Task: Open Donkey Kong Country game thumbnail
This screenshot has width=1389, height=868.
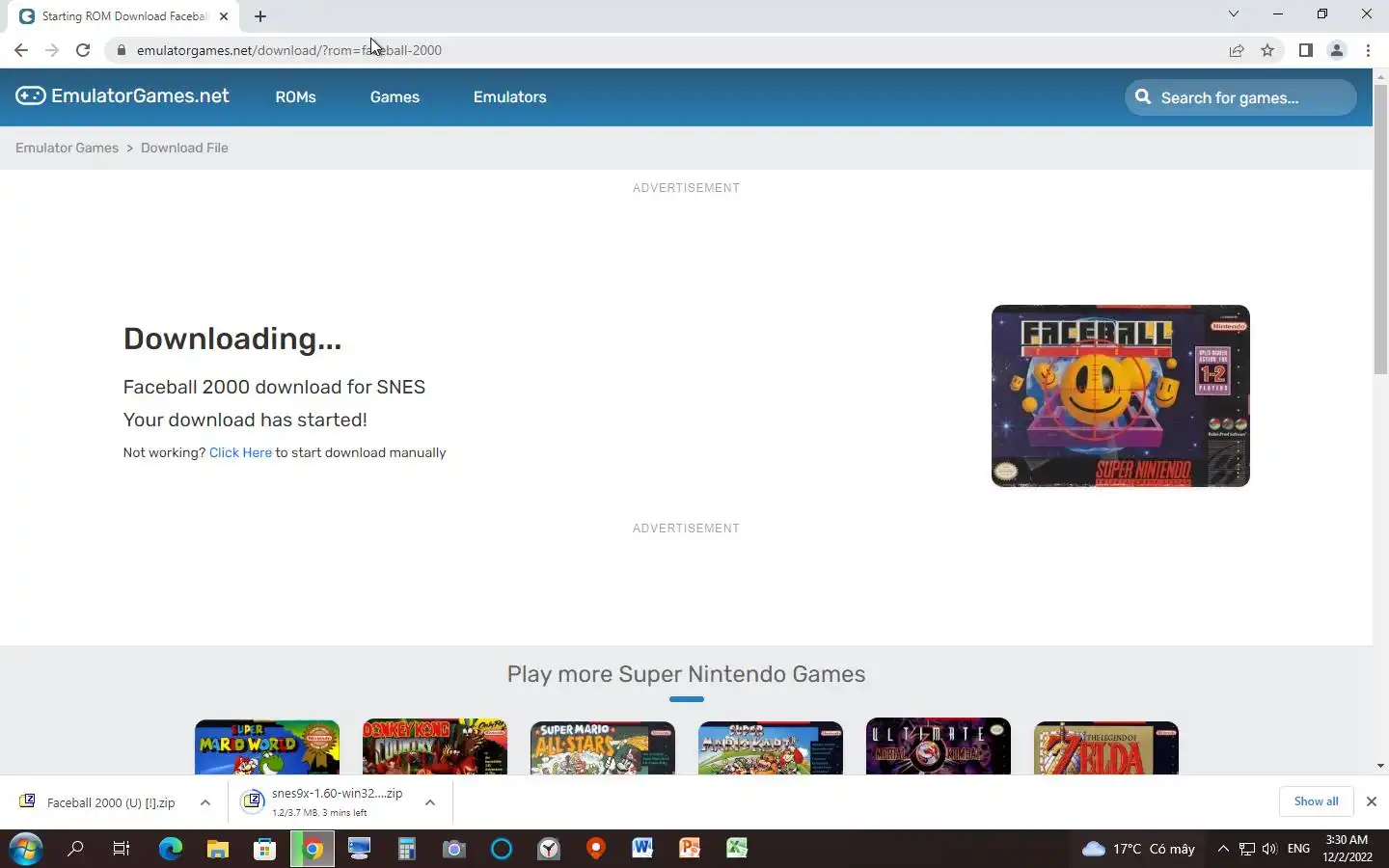Action: click(x=435, y=746)
